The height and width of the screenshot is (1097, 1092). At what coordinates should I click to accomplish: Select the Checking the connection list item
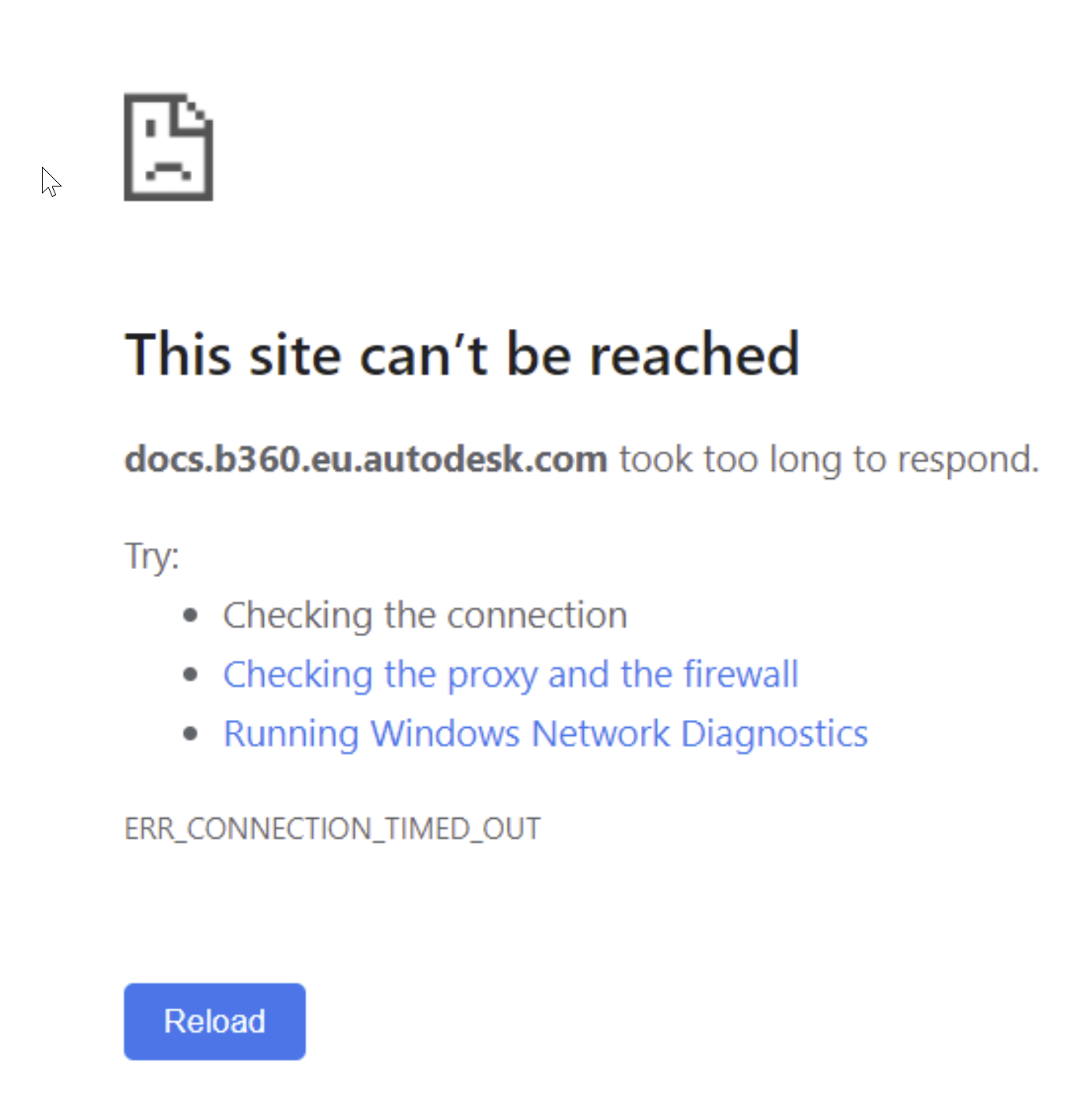424,614
